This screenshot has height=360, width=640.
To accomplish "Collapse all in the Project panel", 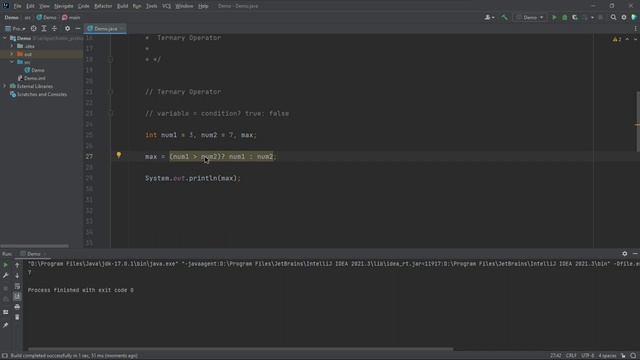I will point(54,29).
